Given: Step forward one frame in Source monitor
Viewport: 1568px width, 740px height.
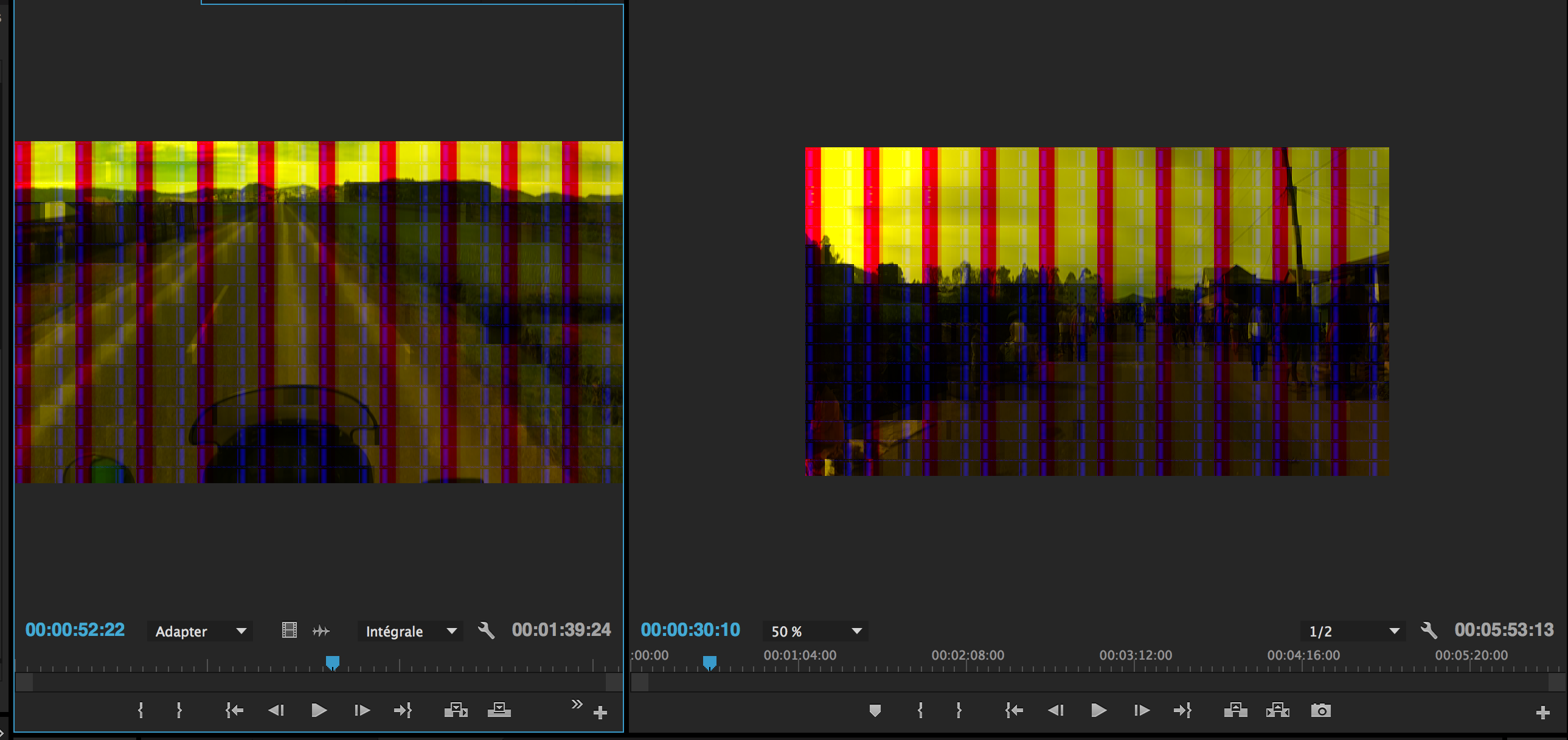Looking at the screenshot, I should pos(361,710).
